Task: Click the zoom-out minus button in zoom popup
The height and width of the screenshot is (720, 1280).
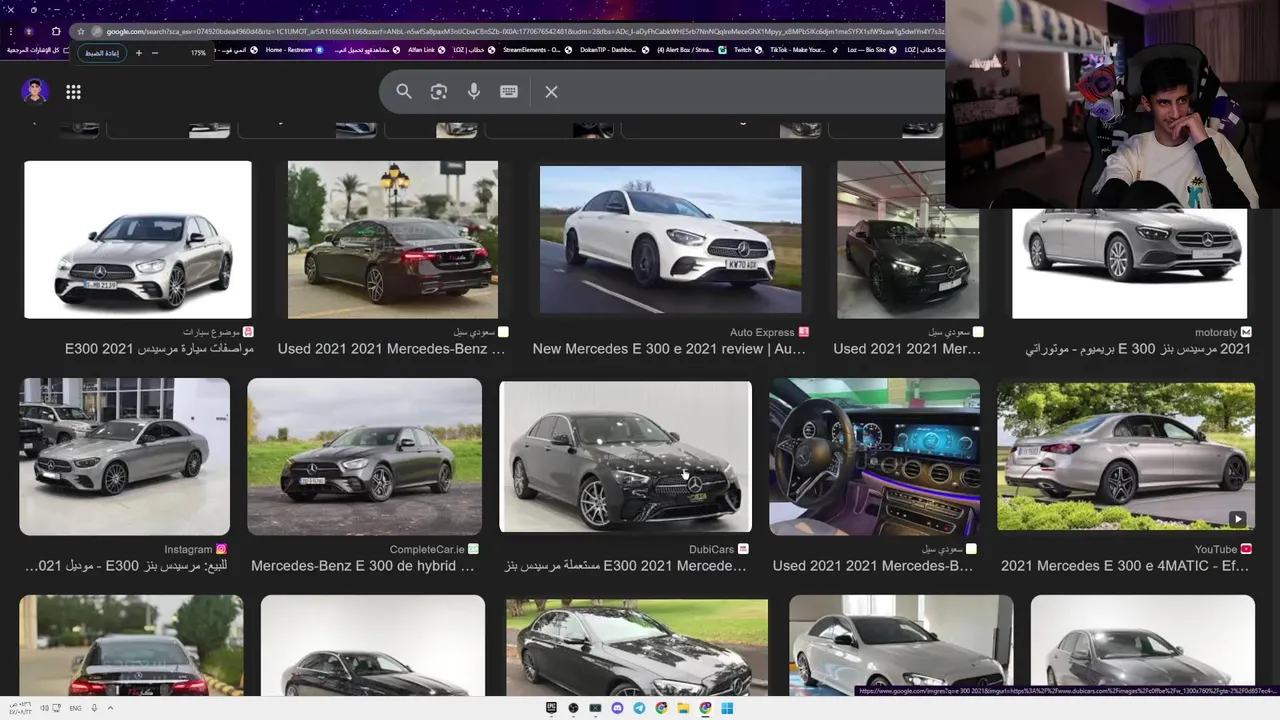Action: pos(155,53)
